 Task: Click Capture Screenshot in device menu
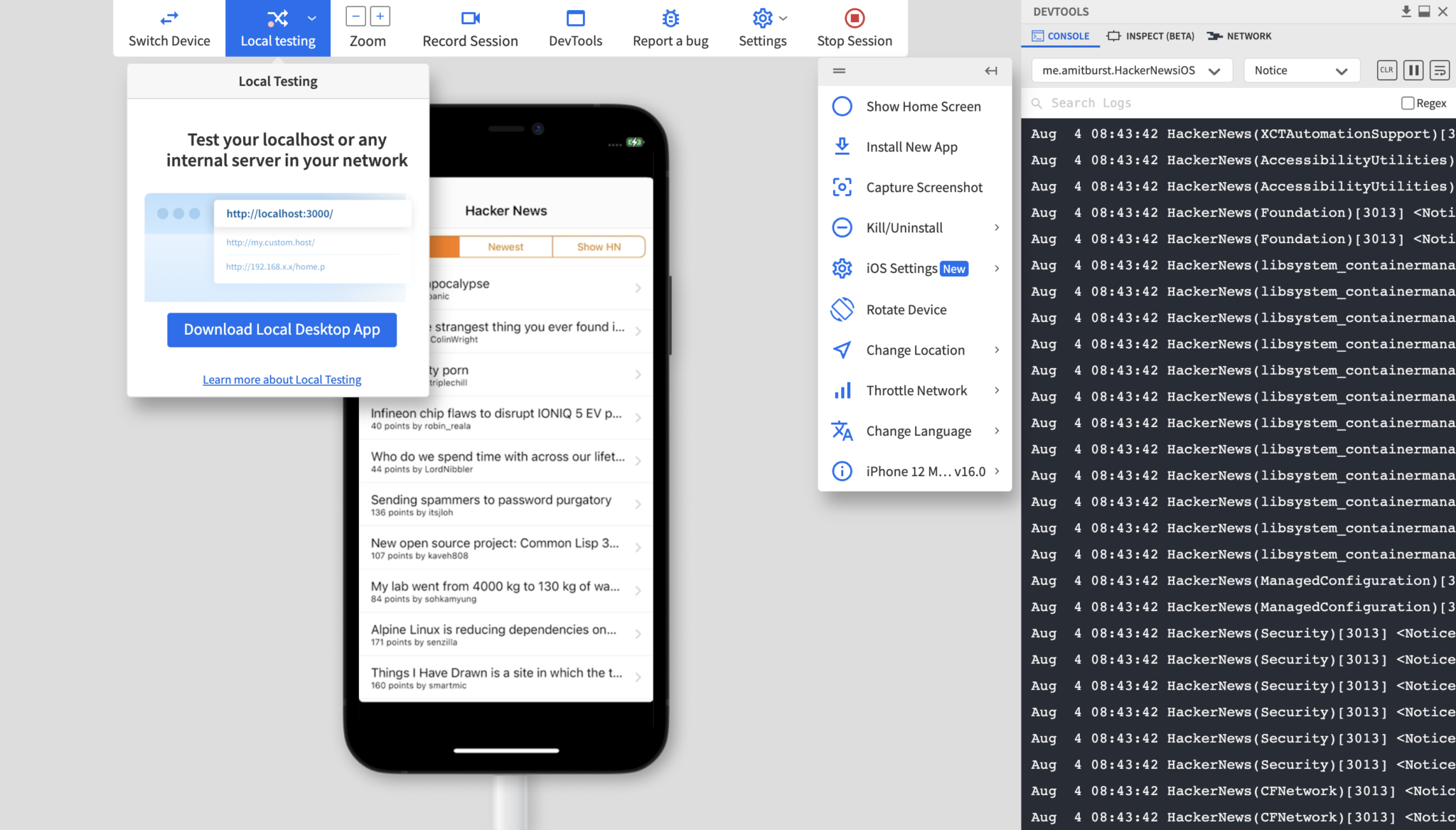coord(924,188)
